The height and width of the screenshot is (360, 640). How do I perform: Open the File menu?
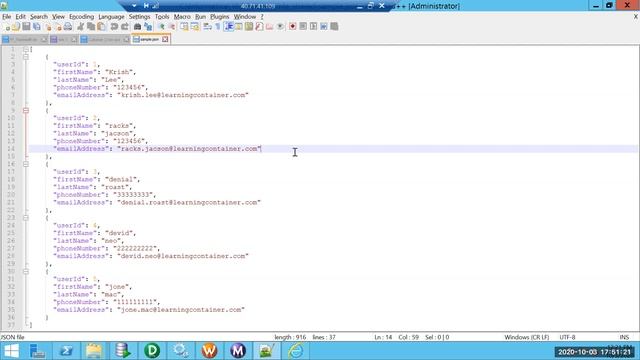(x=7, y=17)
